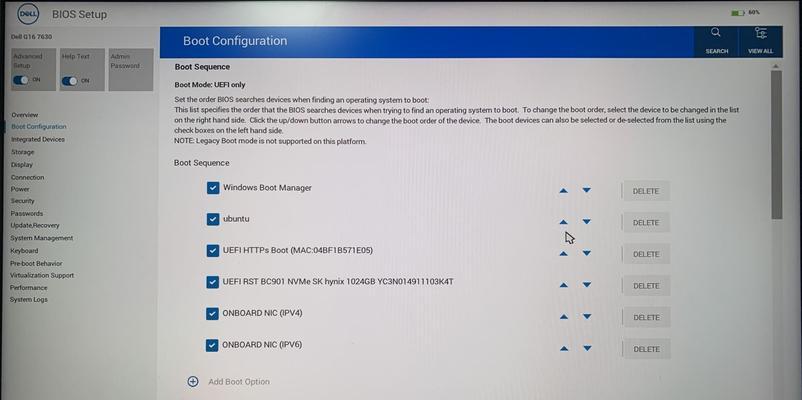This screenshot has height=400, width=802.
Task: Open Passwords section
Action: [27, 213]
